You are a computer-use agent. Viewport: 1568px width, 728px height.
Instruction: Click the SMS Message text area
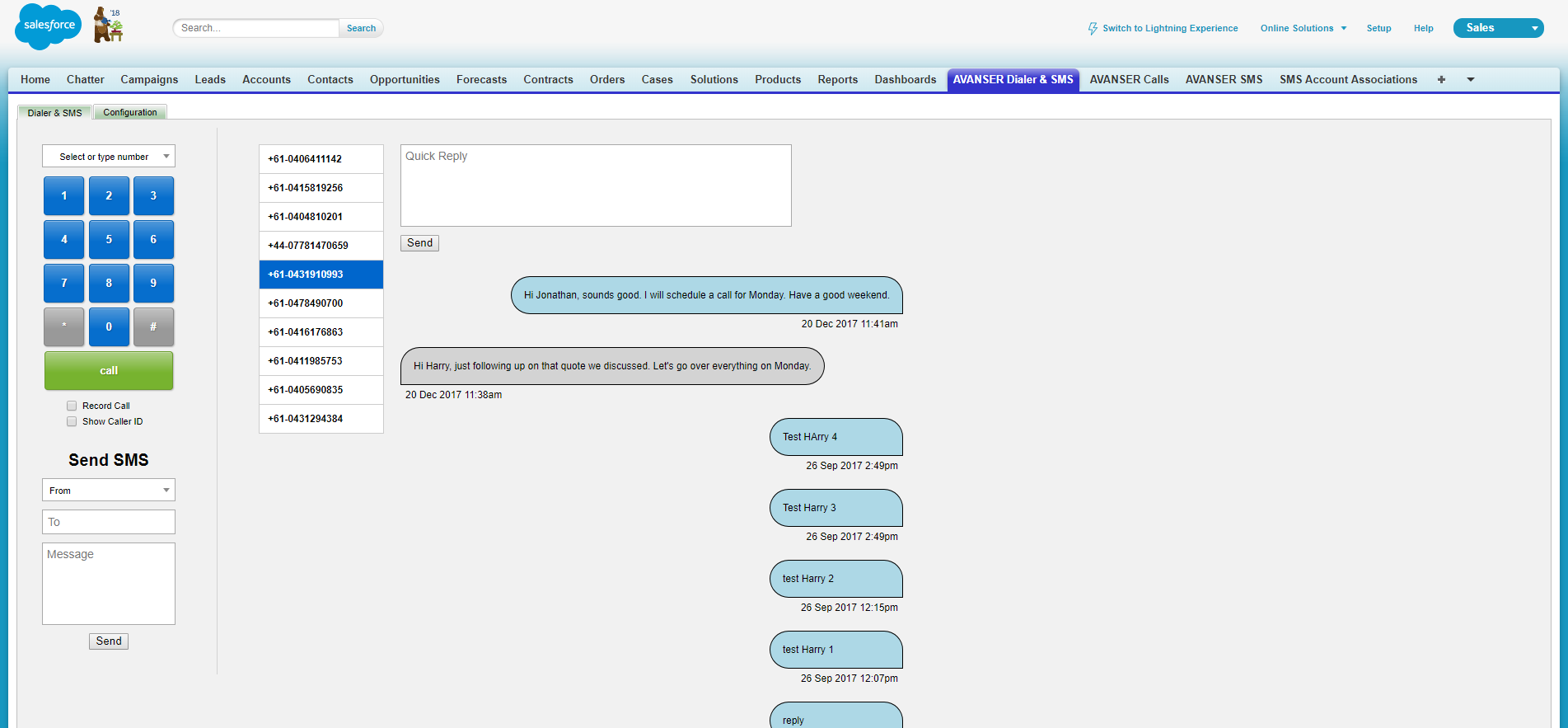point(109,584)
